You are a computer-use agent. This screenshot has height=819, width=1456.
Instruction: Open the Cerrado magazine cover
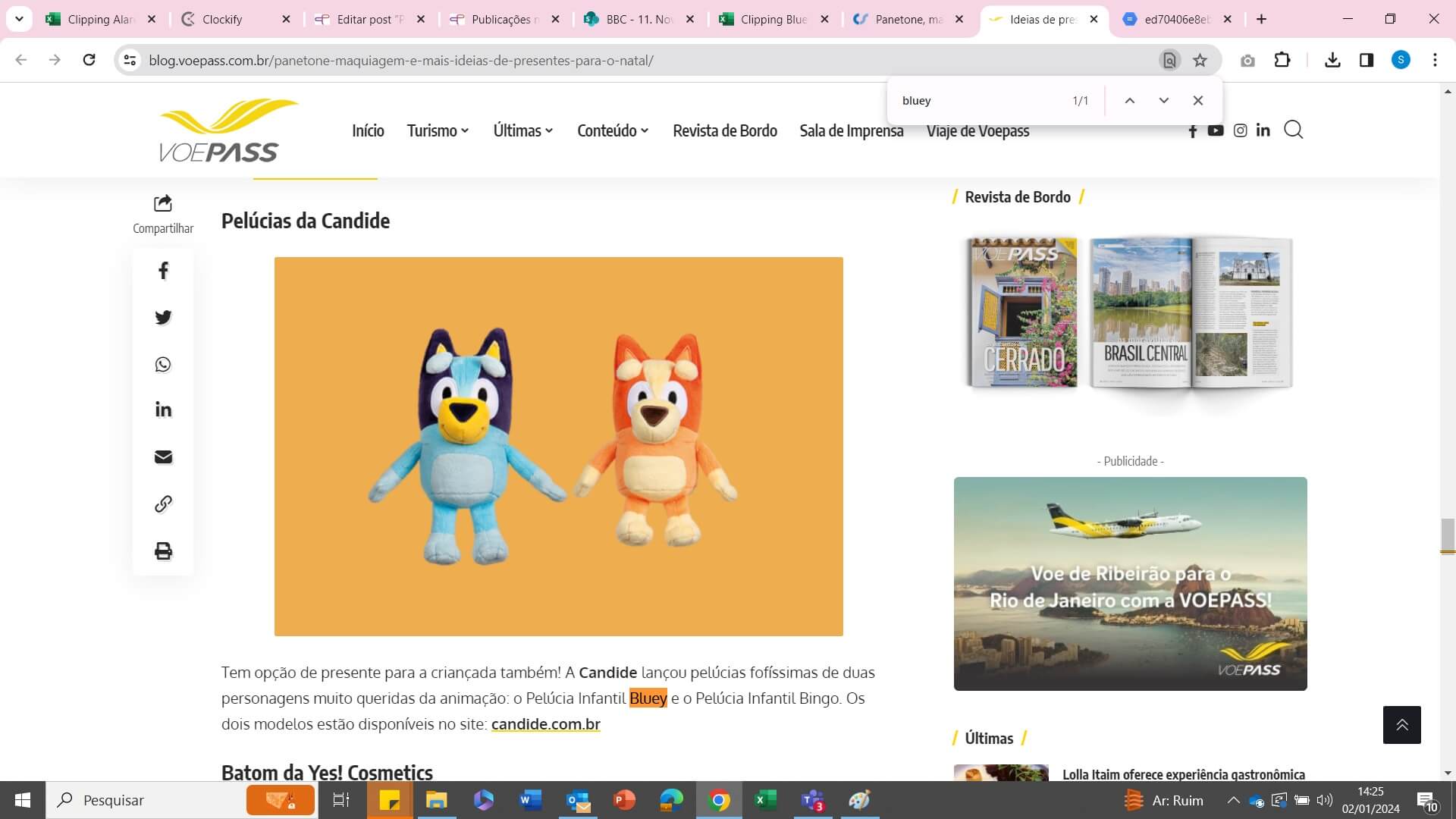coord(1022,312)
